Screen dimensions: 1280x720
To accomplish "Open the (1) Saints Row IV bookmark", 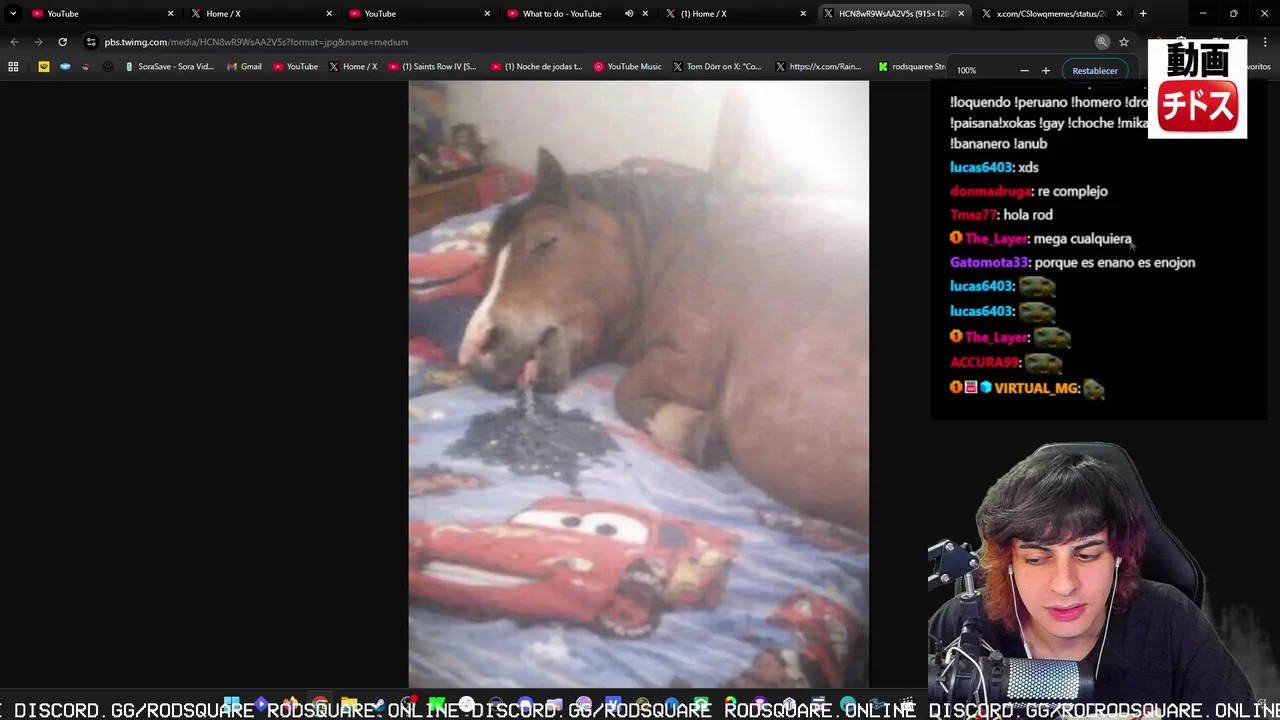I will click(x=432, y=67).
